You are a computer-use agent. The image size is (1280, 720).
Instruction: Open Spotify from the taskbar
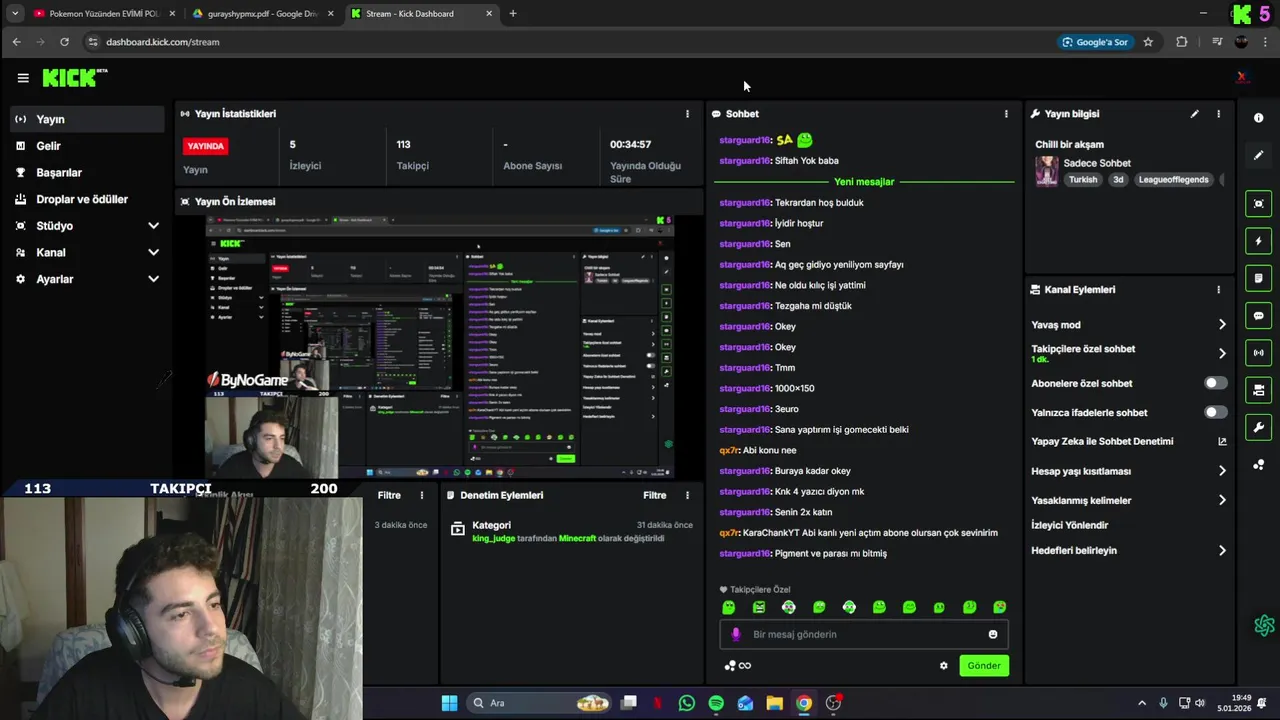tap(716, 703)
